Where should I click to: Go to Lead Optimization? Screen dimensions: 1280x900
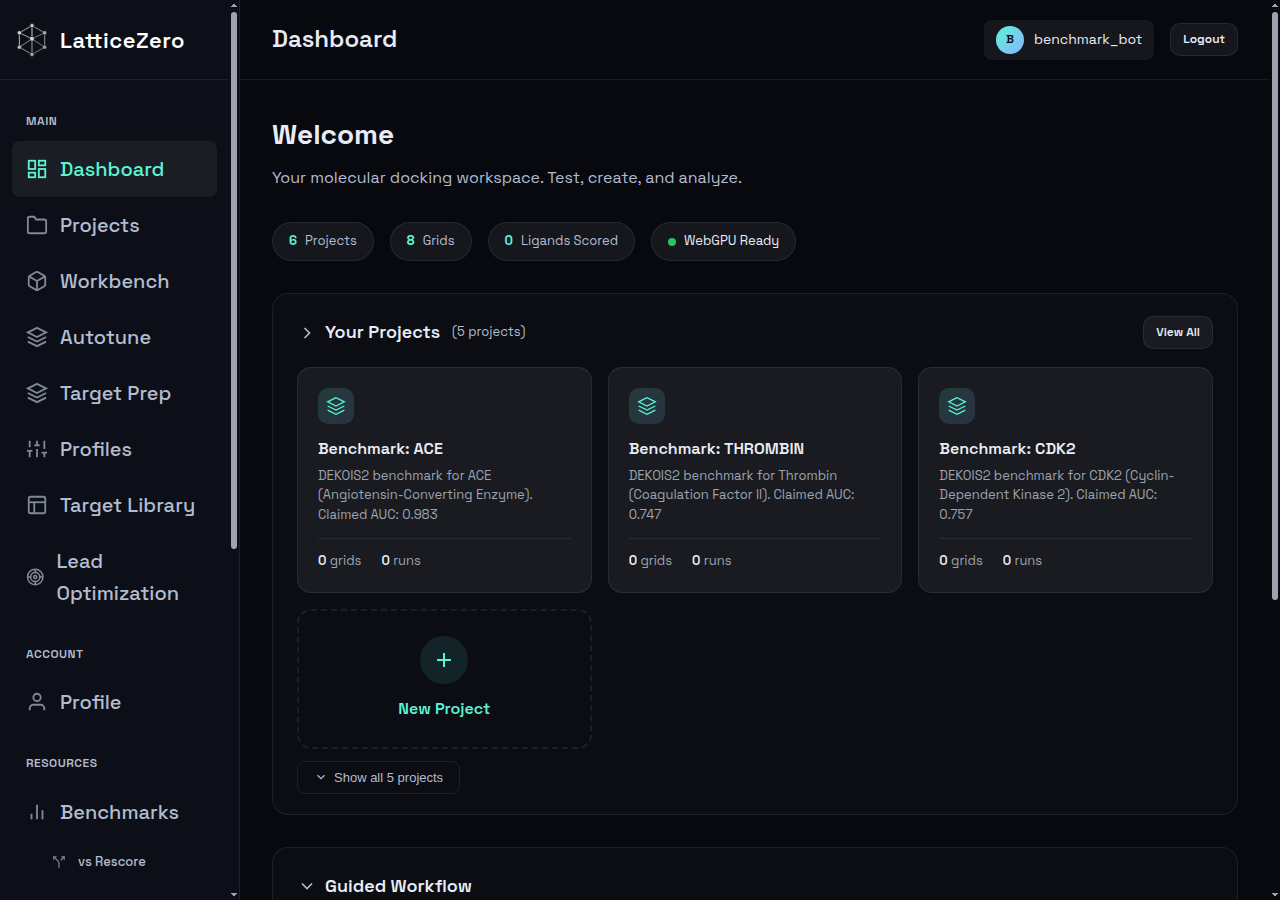click(114, 577)
